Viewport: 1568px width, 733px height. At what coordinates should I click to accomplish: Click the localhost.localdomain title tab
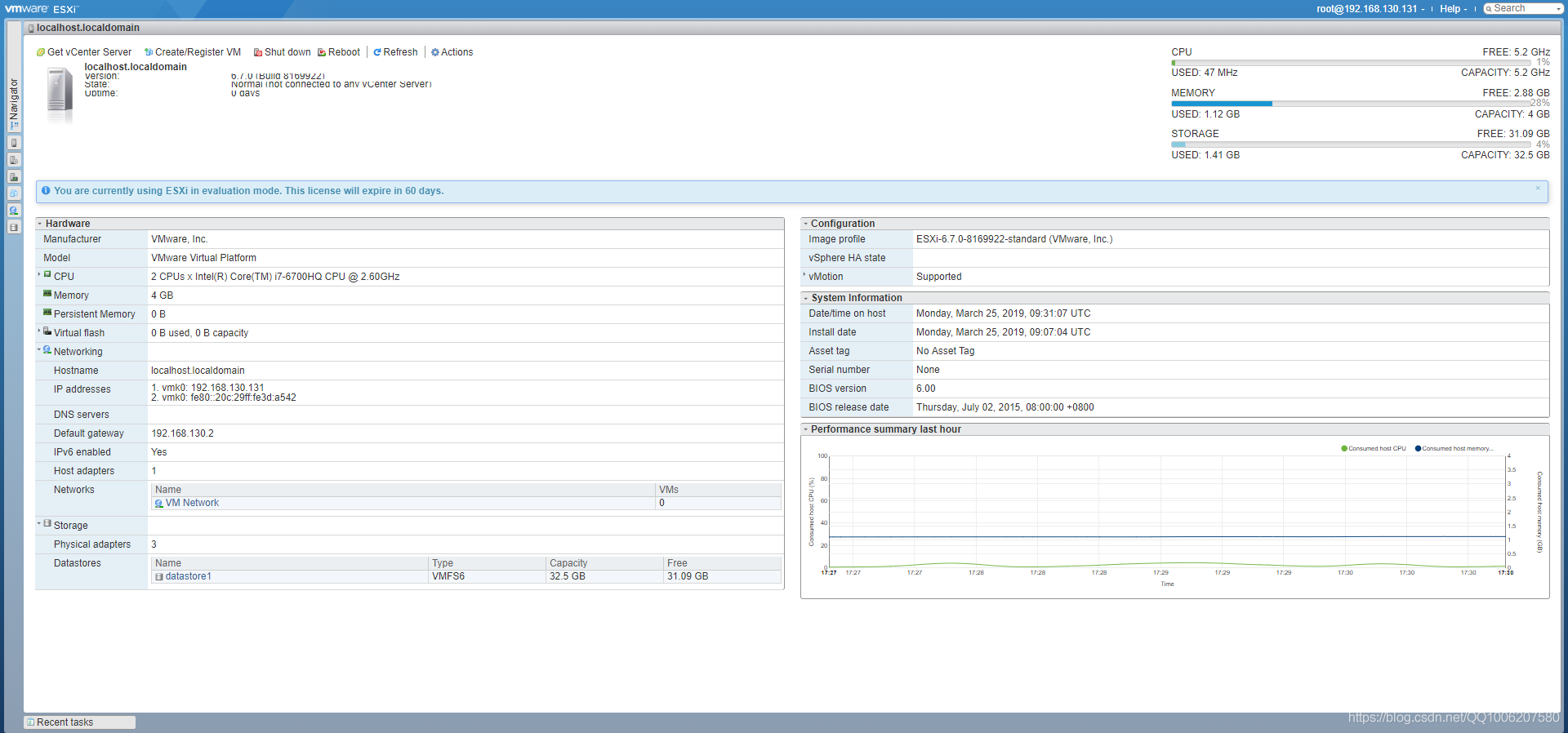pos(84,28)
